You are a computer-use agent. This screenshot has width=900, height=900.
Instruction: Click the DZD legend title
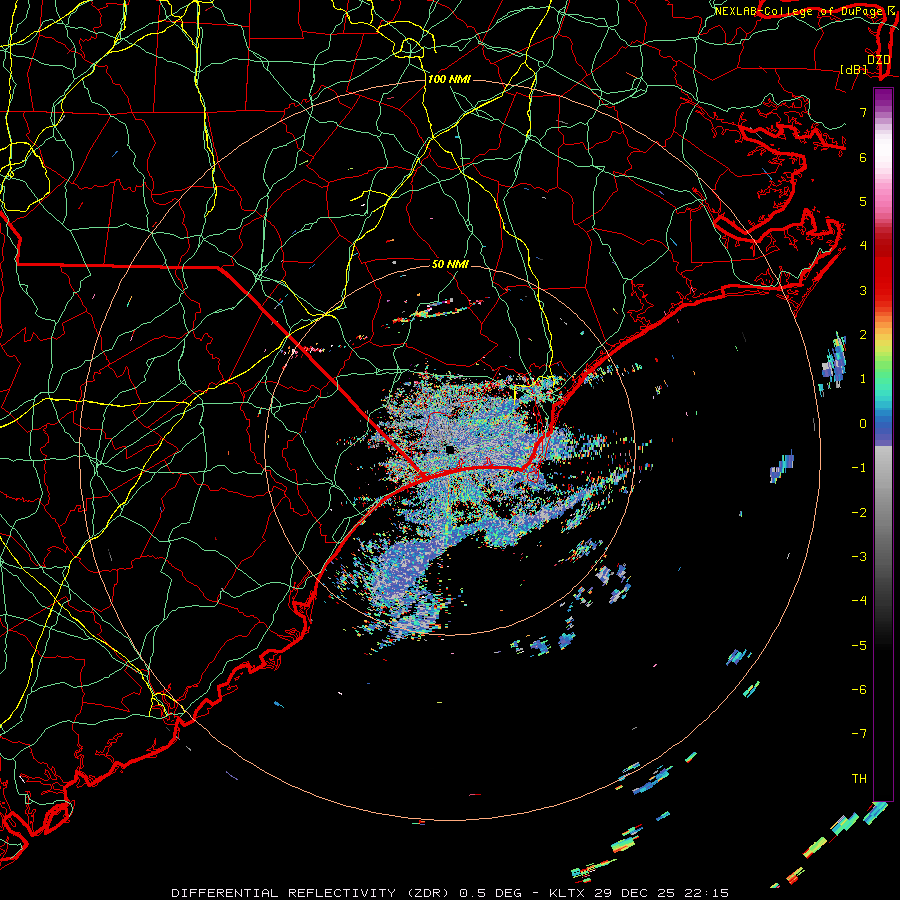[x=878, y=59]
